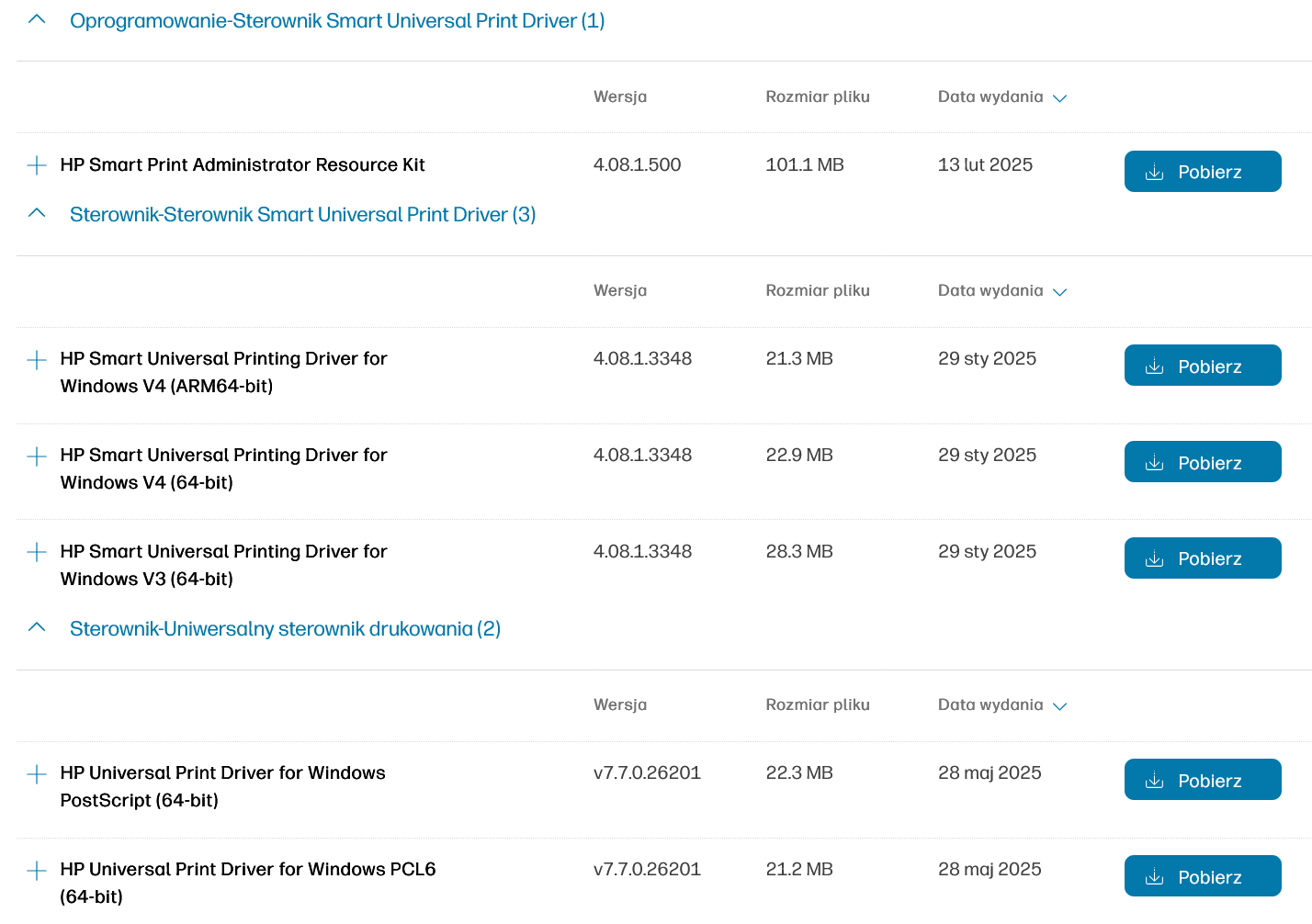Expand HP Smart Print Administrator Resource Kit details
Image resolution: width=1312 pixels, height=924 pixels.
[37, 165]
